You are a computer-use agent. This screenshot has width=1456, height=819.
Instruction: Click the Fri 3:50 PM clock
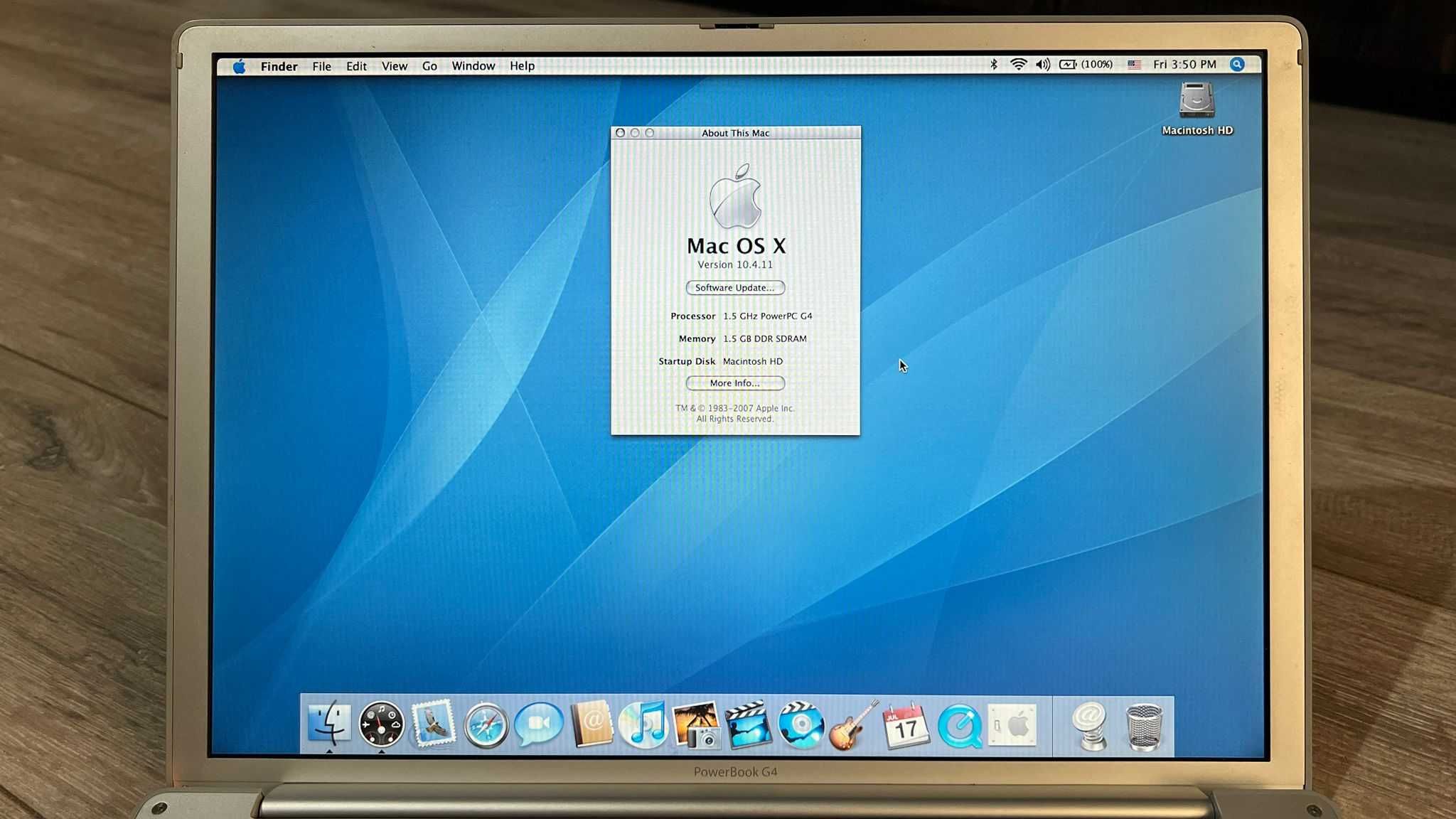[1184, 64]
